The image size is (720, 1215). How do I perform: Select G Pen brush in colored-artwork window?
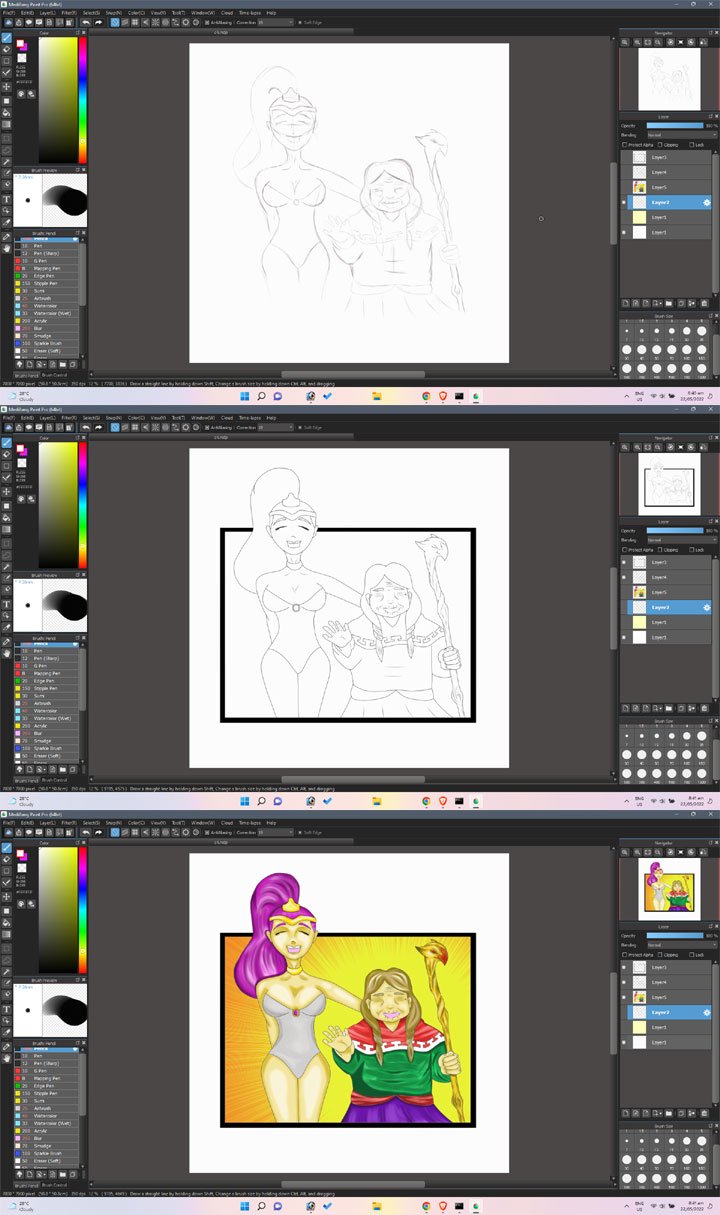(x=46, y=1071)
